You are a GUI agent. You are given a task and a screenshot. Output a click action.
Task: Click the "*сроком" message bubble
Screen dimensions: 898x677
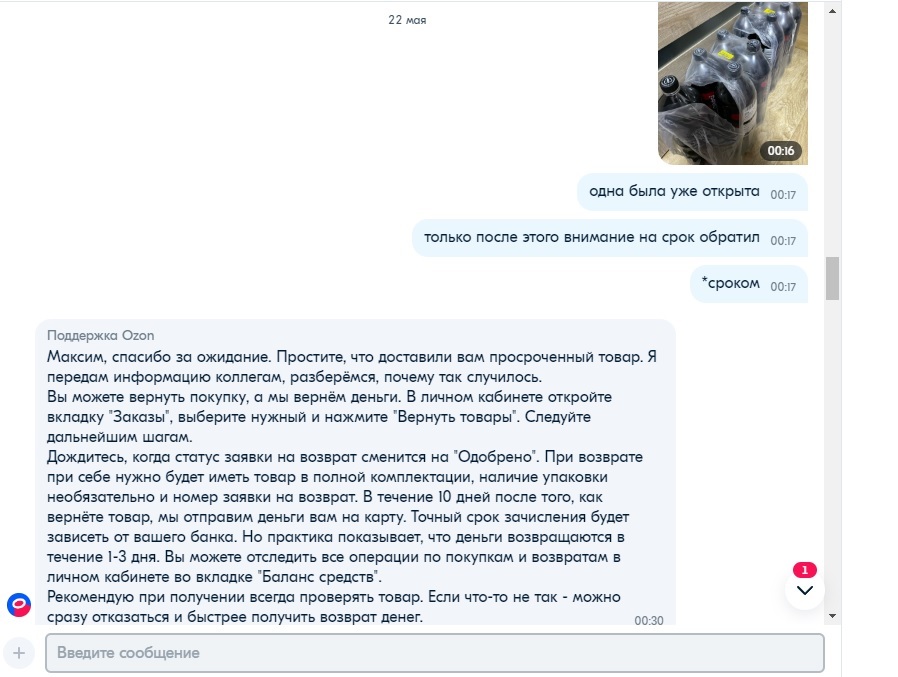click(749, 284)
